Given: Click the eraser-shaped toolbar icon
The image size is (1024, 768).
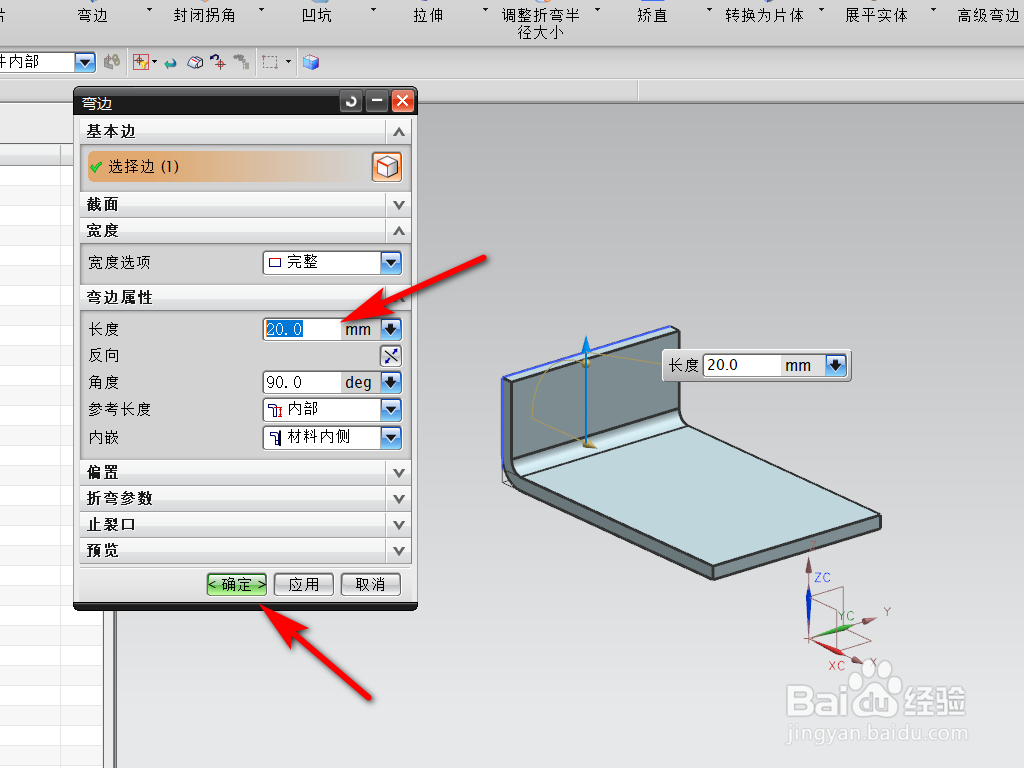Looking at the screenshot, I should 195,63.
